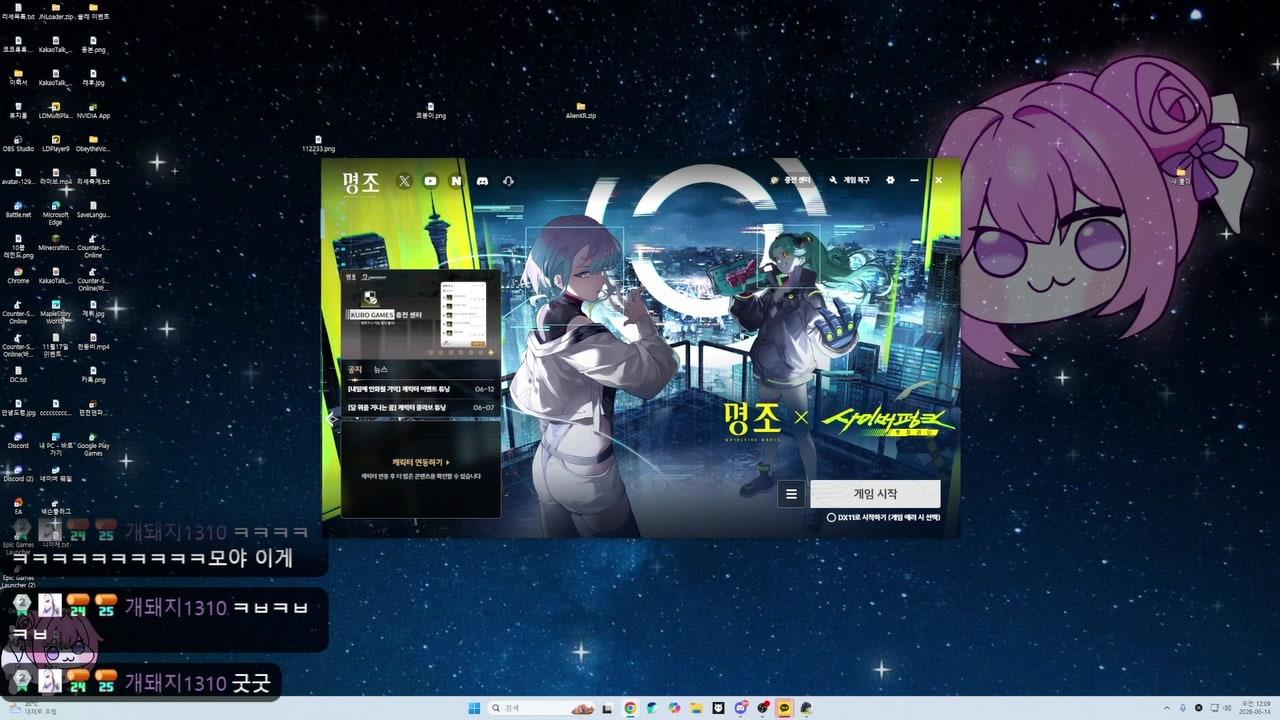
Task: Select the 휴지통 recycle bin icon
Action: coord(18,109)
